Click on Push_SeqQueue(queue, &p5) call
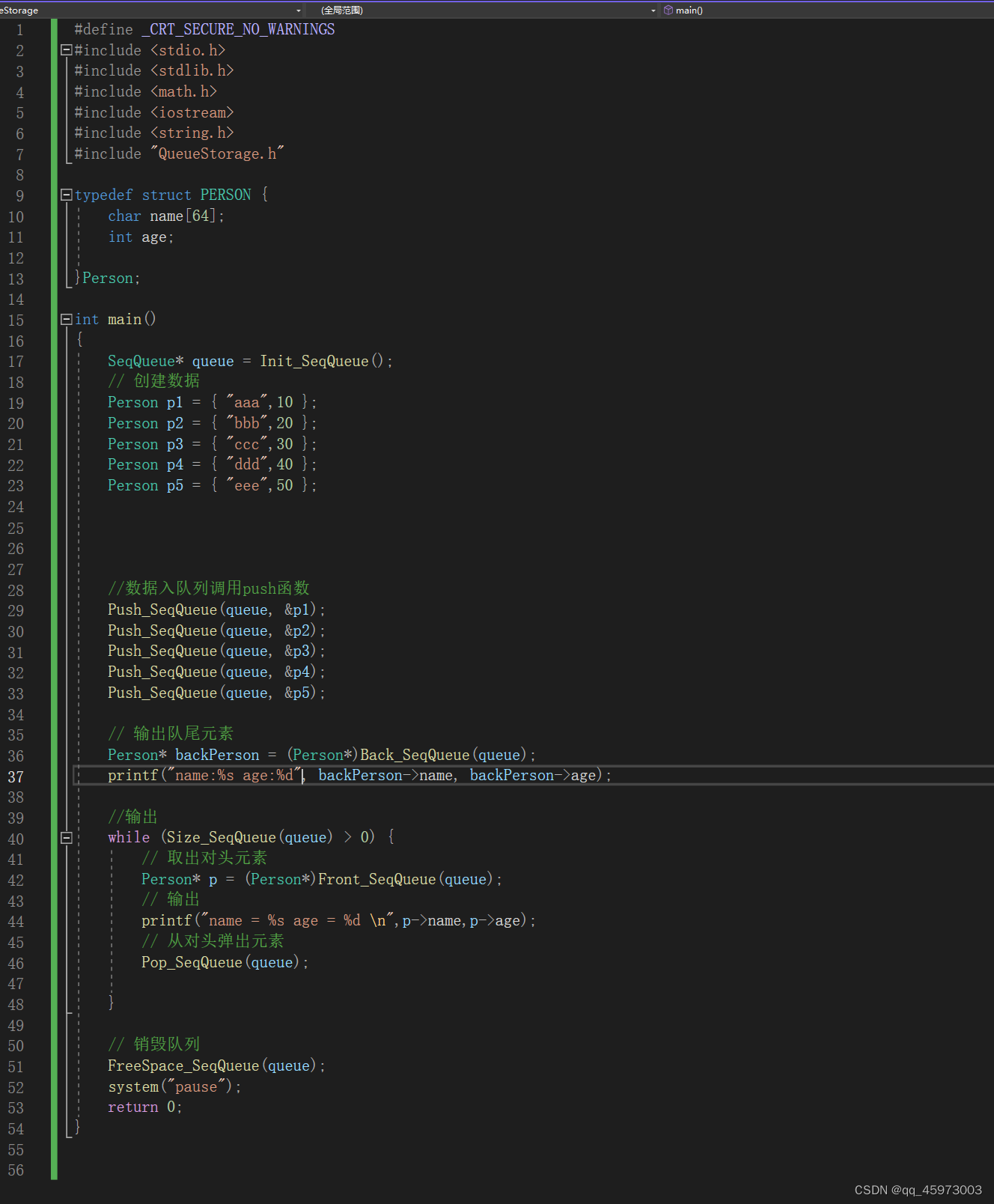 216,693
